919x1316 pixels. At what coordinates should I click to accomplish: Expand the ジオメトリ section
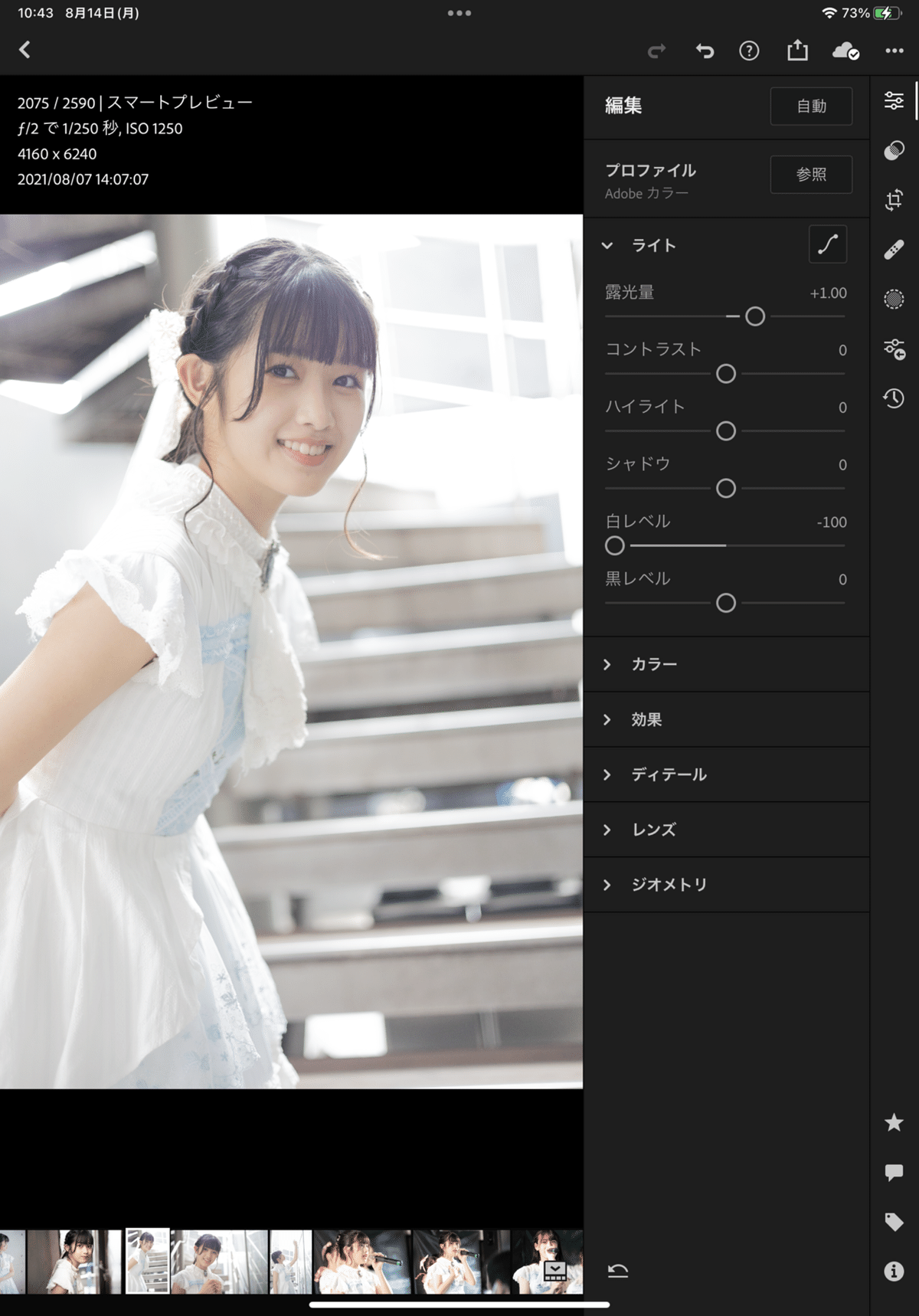pyautogui.click(x=726, y=885)
